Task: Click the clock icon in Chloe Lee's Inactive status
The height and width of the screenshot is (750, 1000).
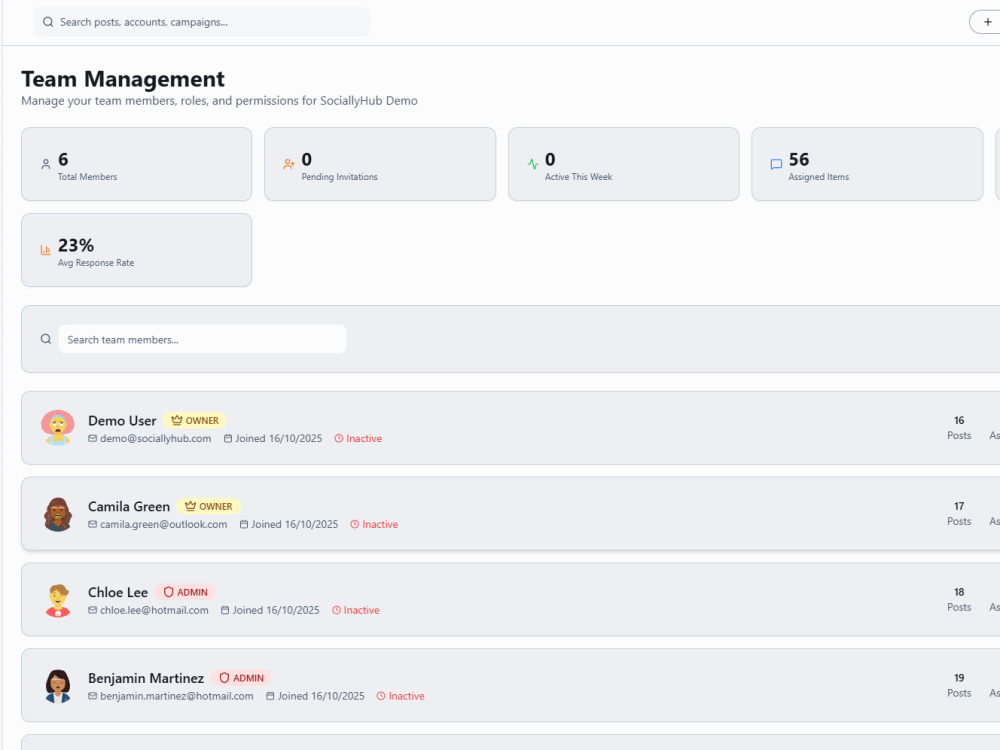Action: point(337,610)
